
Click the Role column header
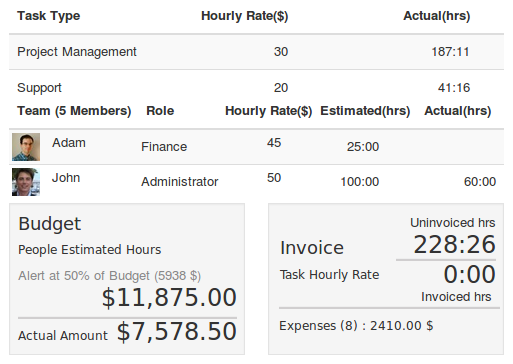pyautogui.click(x=160, y=111)
